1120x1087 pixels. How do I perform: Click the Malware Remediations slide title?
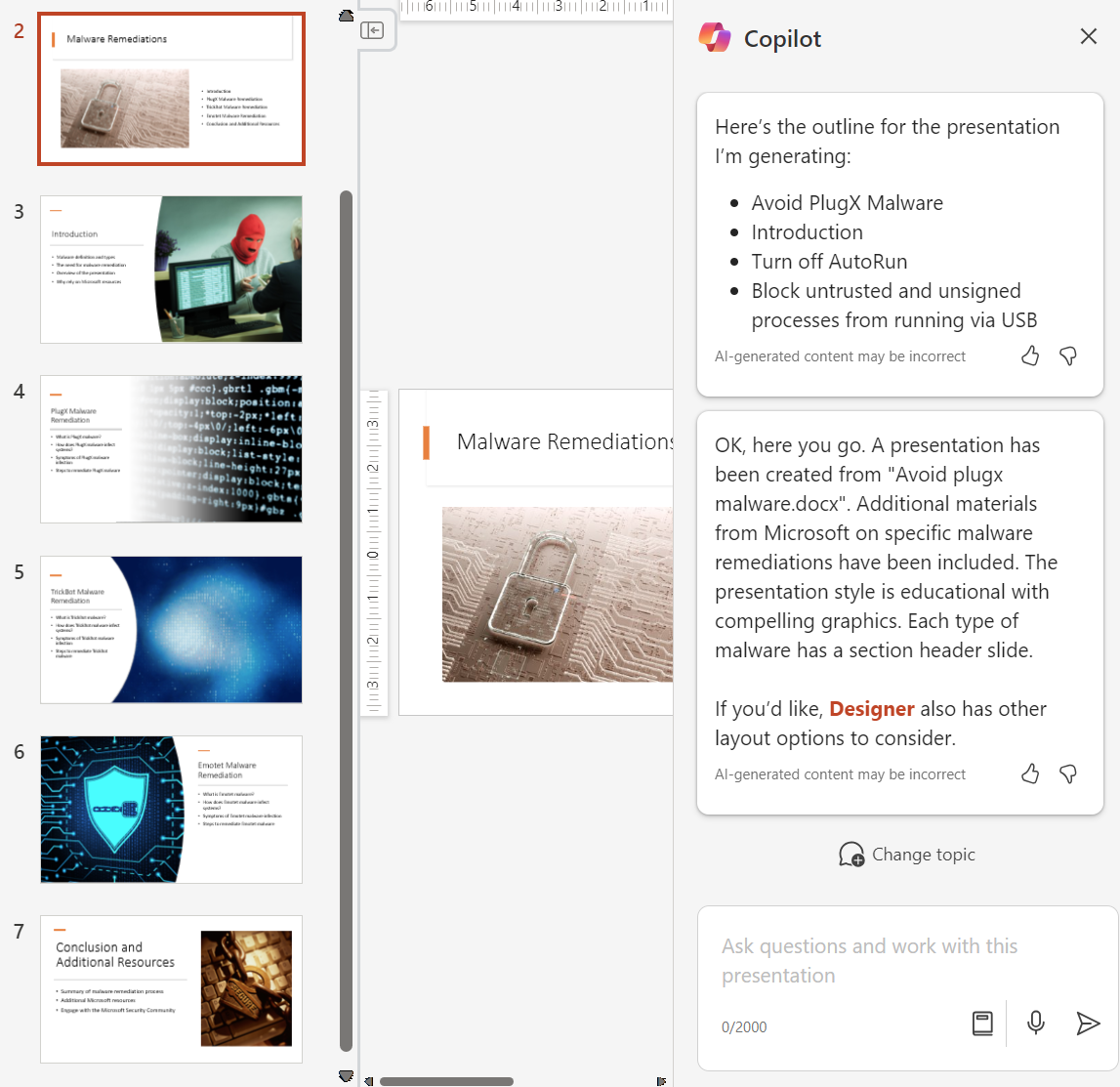566,441
